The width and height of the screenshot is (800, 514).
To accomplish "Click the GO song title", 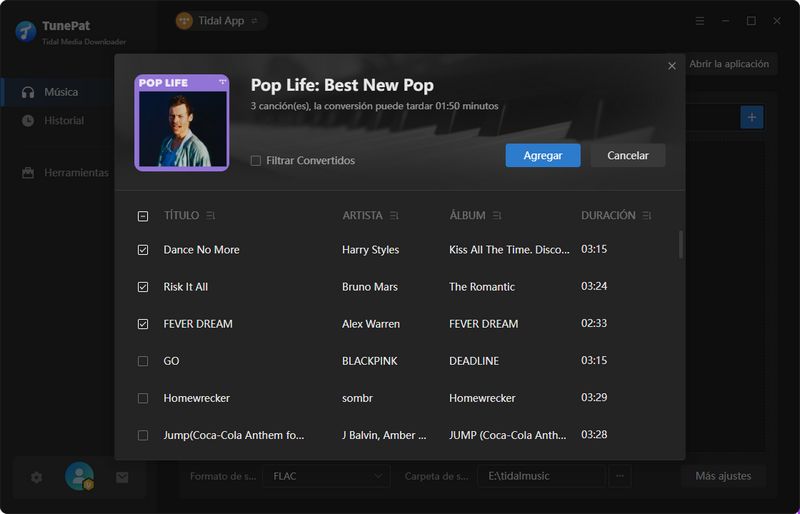I will click(171, 361).
